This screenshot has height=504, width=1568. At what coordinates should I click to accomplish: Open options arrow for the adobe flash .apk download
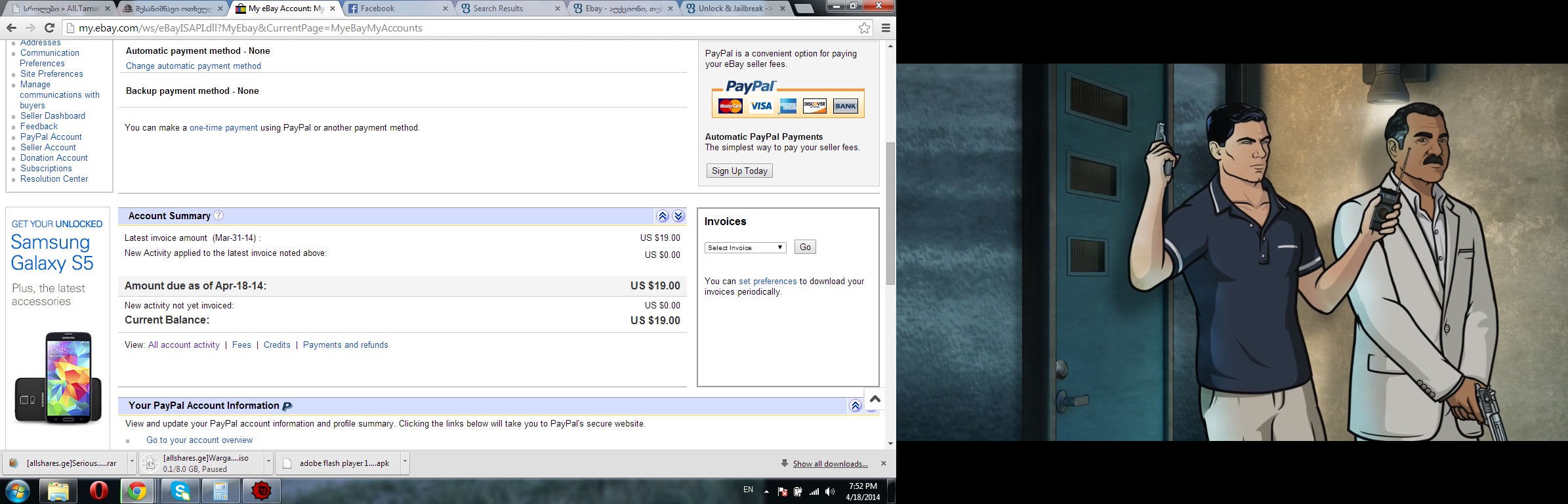[405, 462]
